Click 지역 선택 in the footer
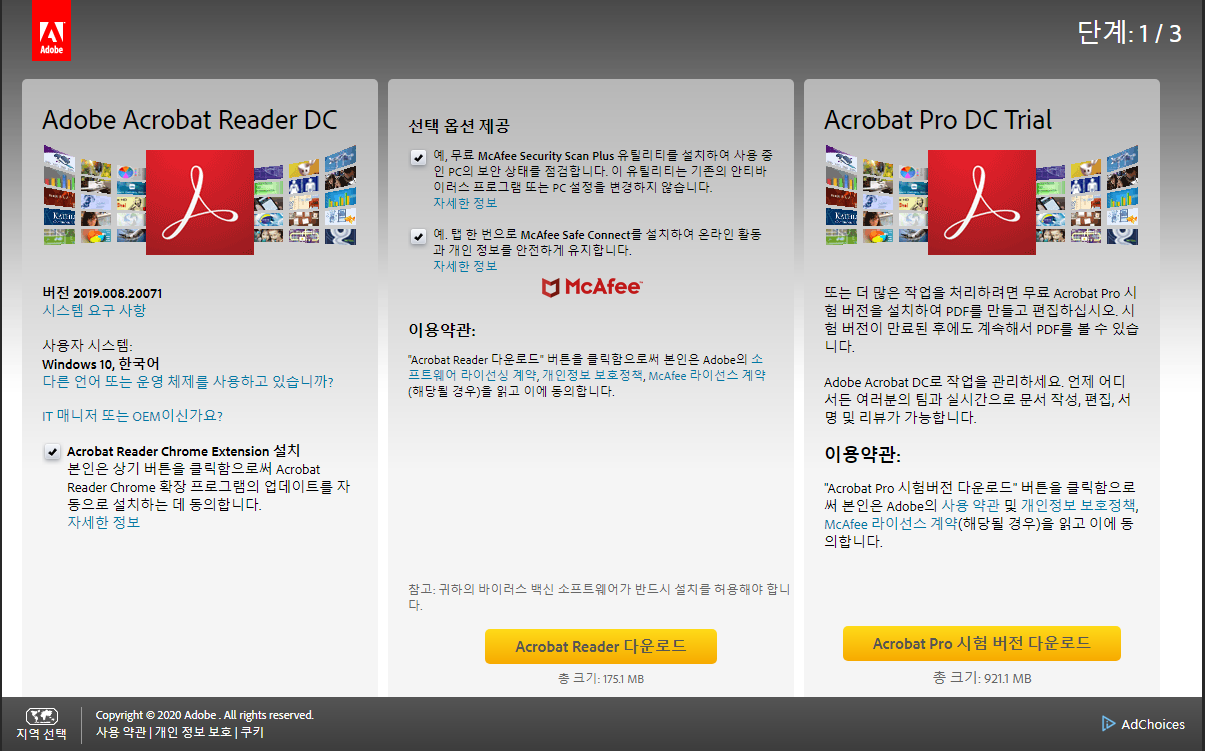The height and width of the screenshot is (751, 1205). coord(41,734)
